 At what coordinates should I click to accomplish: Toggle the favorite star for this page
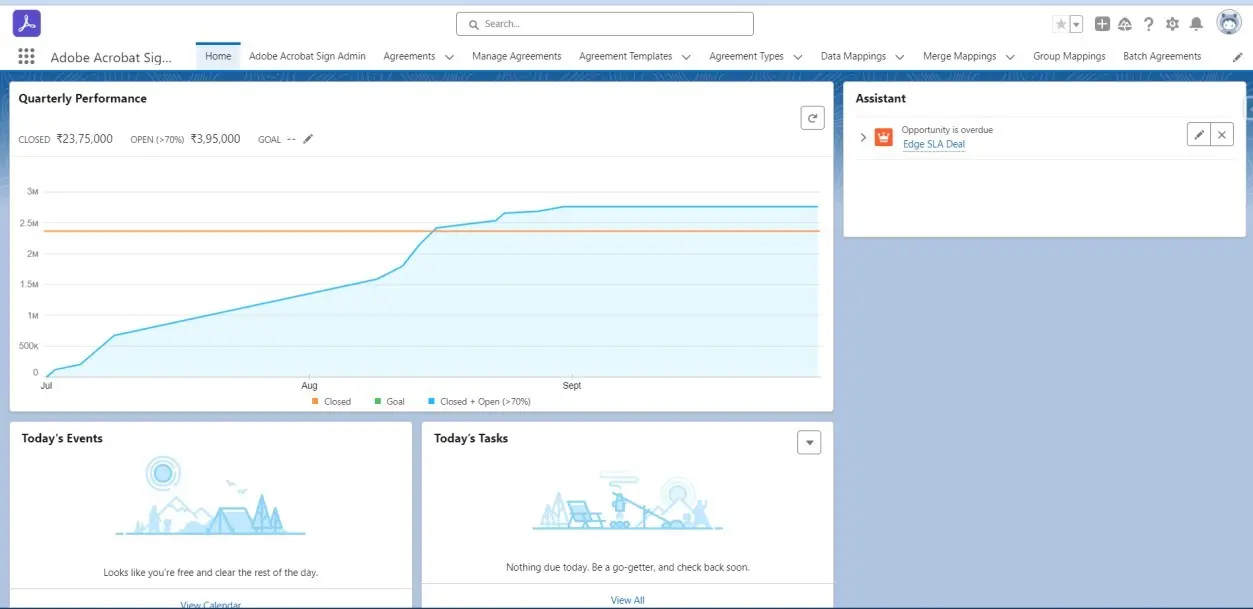coord(1061,24)
